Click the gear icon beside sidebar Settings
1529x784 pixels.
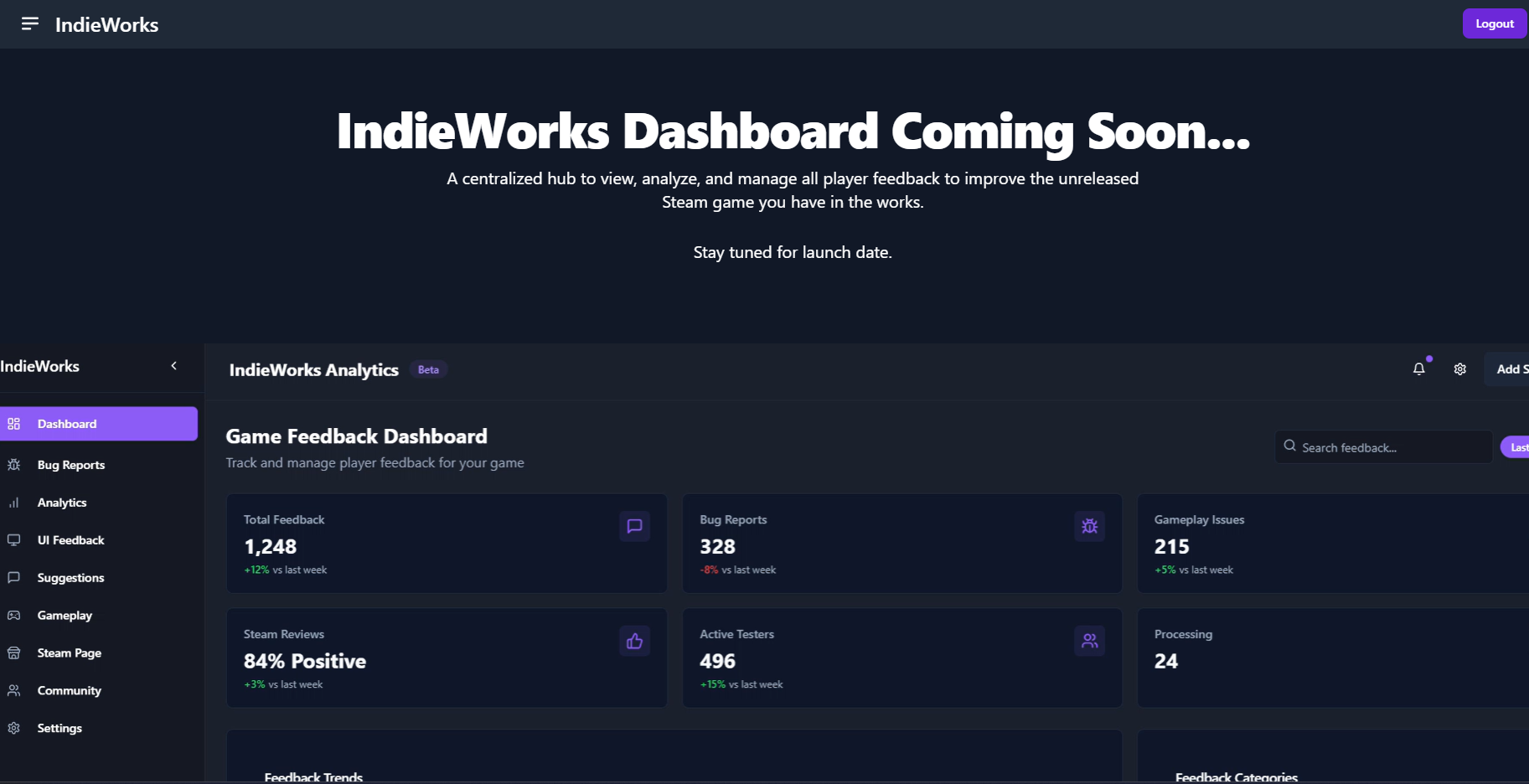pos(13,729)
